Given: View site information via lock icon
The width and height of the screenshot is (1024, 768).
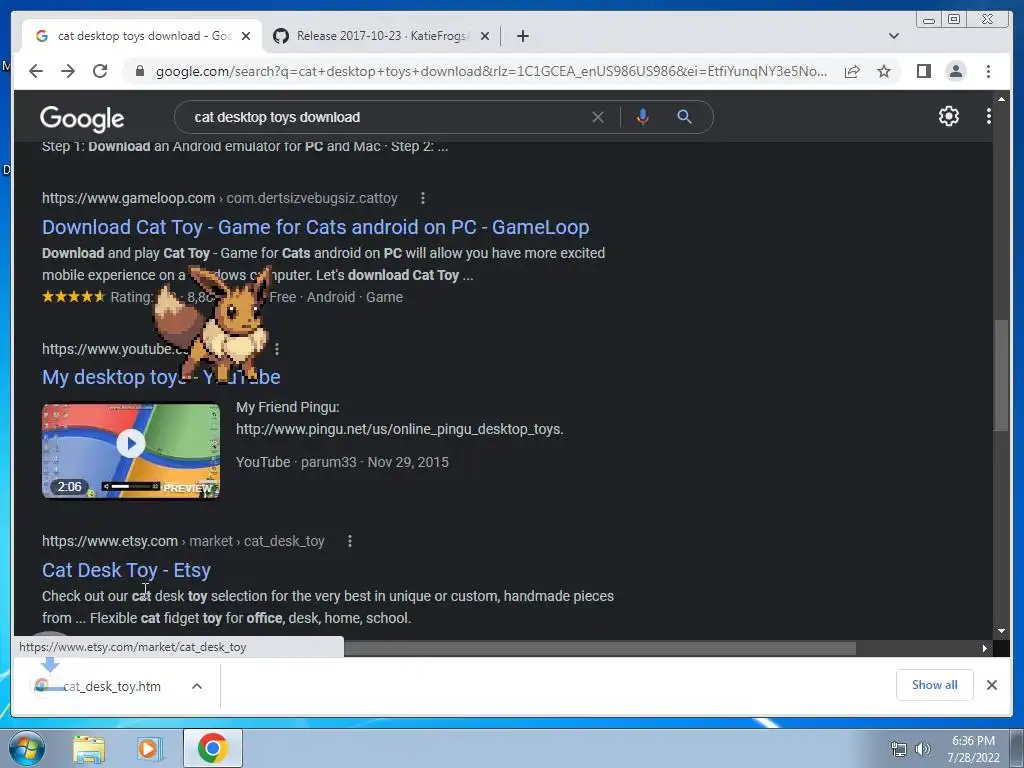Looking at the screenshot, I should click(139, 71).
